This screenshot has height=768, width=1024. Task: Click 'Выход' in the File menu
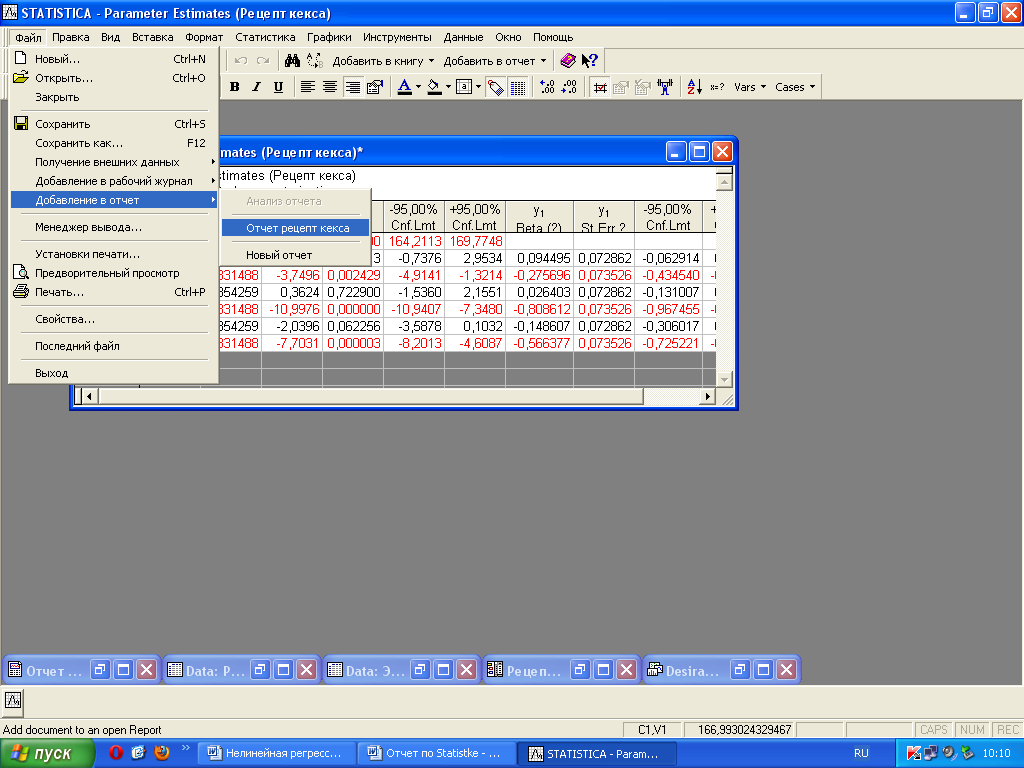(114, 373)
